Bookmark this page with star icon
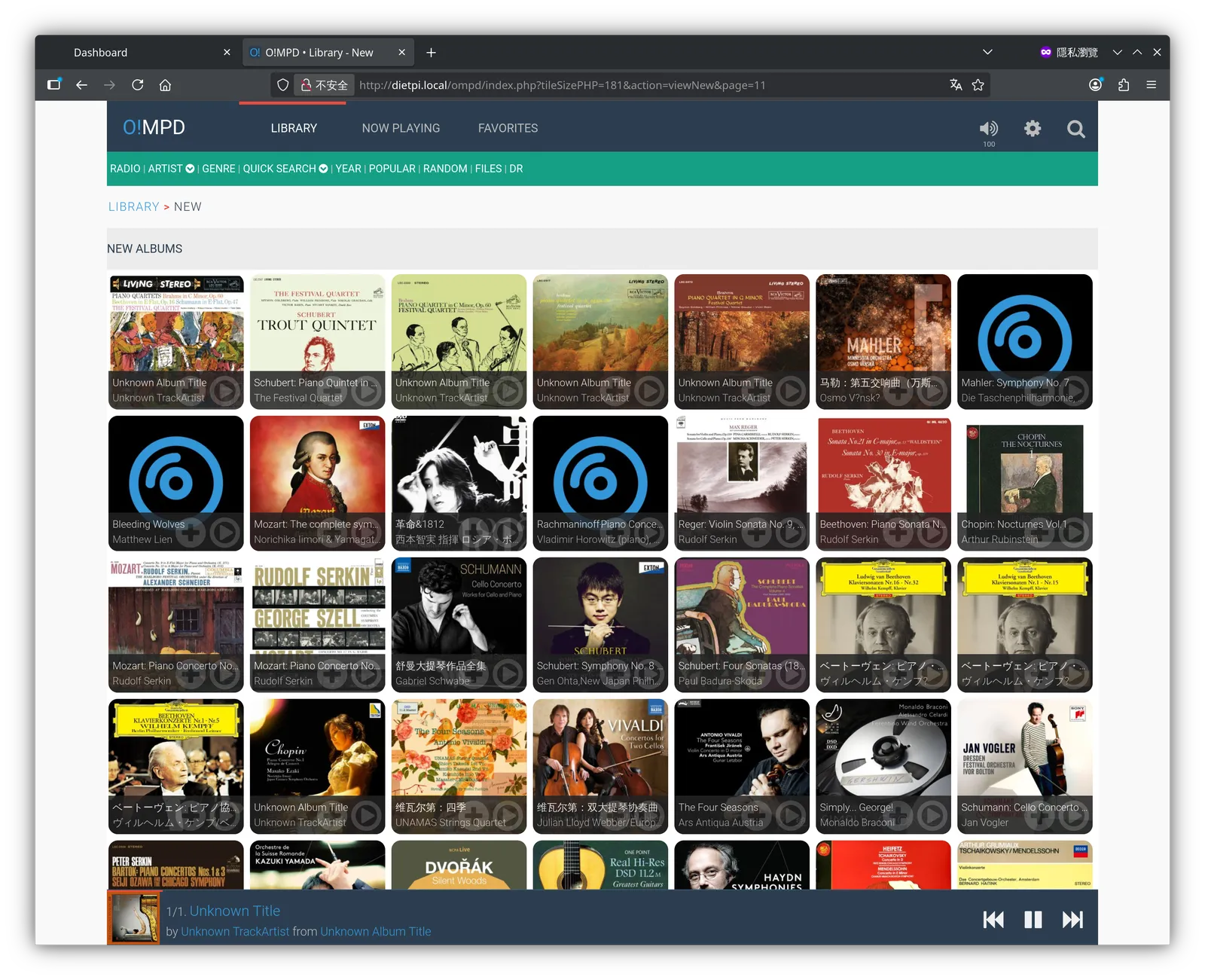The width and height of the screenshot is (1205, 980). (x=978, y=85)
